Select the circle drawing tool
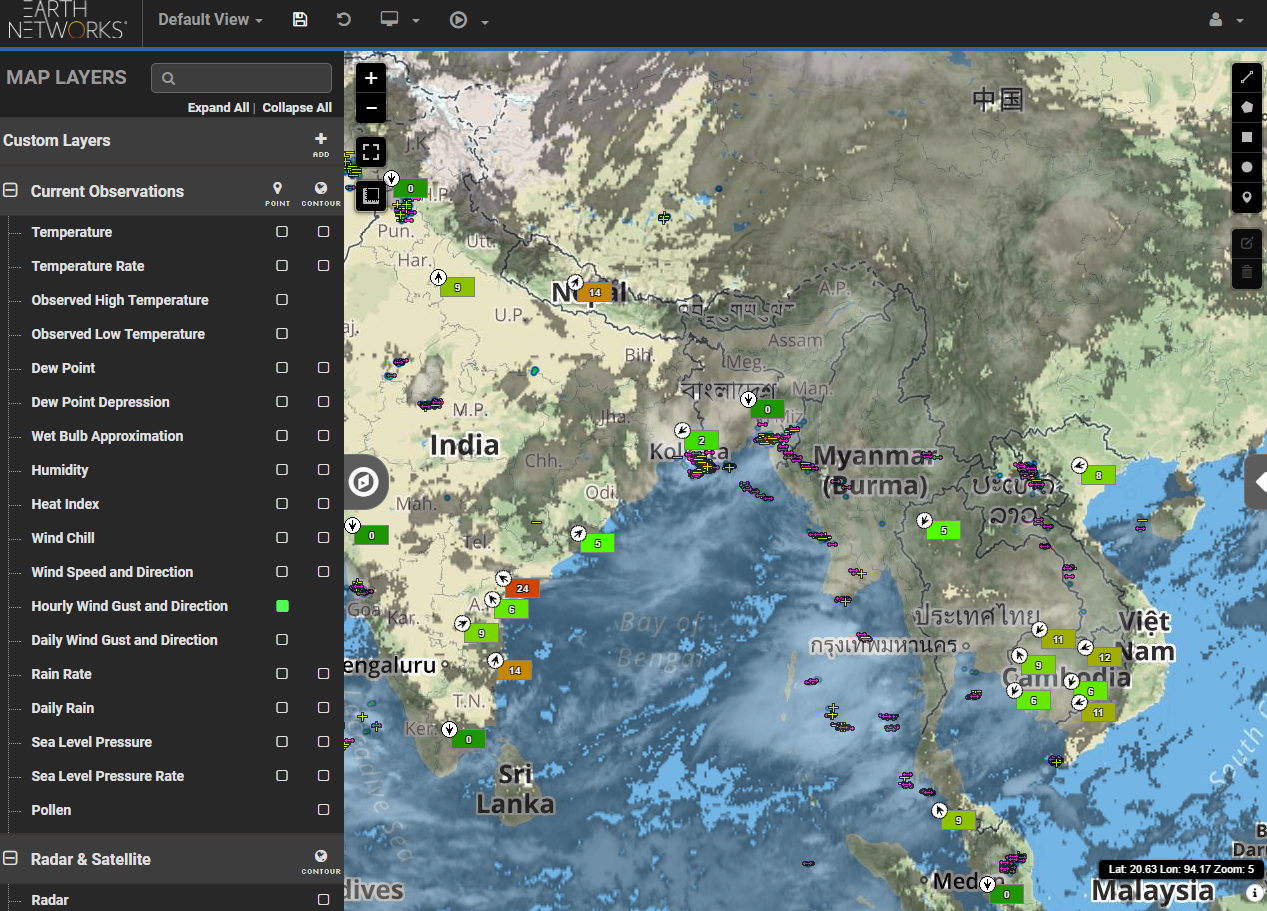The width and height of the screenshot is (1267, 911). click(x=1246, y=167)
